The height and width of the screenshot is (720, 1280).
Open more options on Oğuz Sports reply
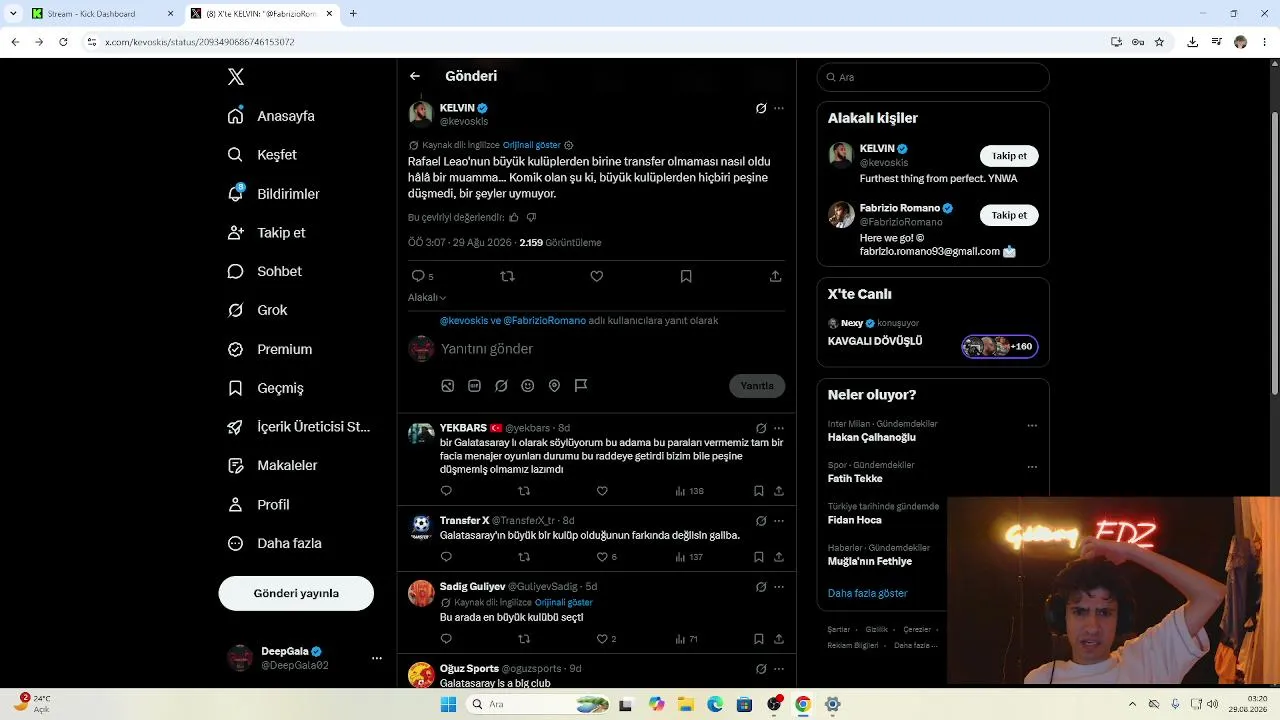click(x=779, y=669)
